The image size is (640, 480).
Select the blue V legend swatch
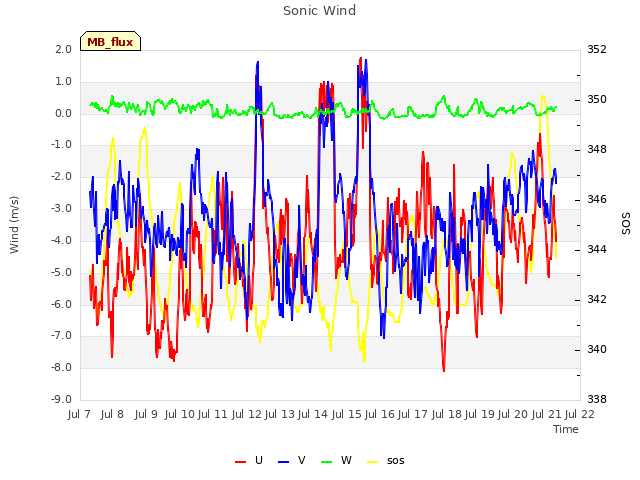coord(283,461)
